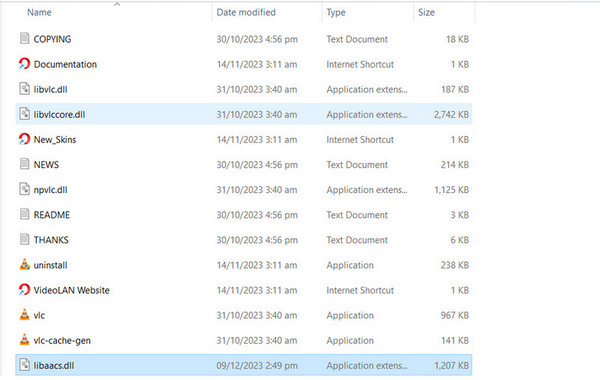
Task: Click the 214 KB size value
Action: pos(455,165)
